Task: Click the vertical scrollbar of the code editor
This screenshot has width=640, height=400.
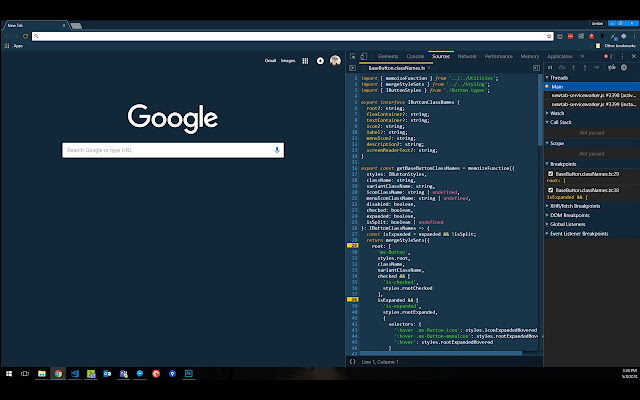Action: (540, 111)
